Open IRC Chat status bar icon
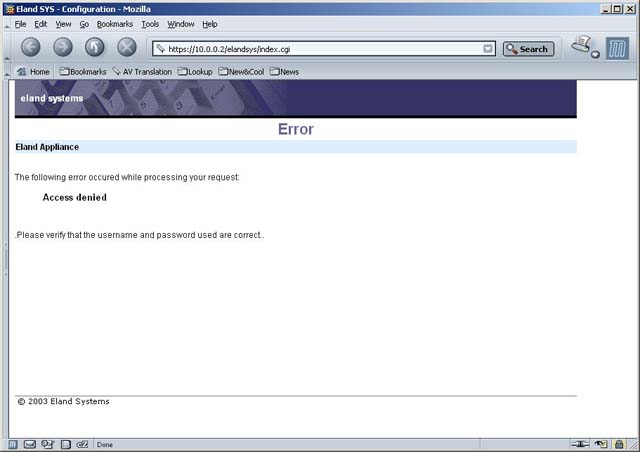 [82, 444]
